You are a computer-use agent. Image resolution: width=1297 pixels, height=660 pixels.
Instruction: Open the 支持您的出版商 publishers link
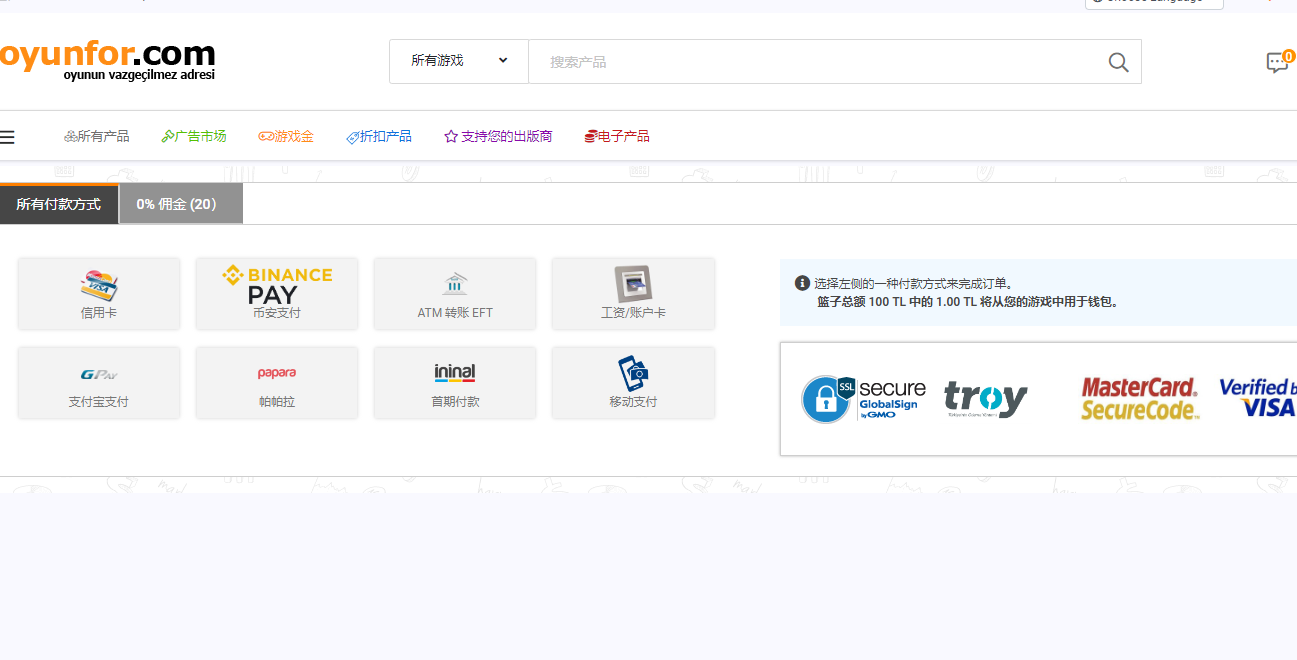(497, 135)
